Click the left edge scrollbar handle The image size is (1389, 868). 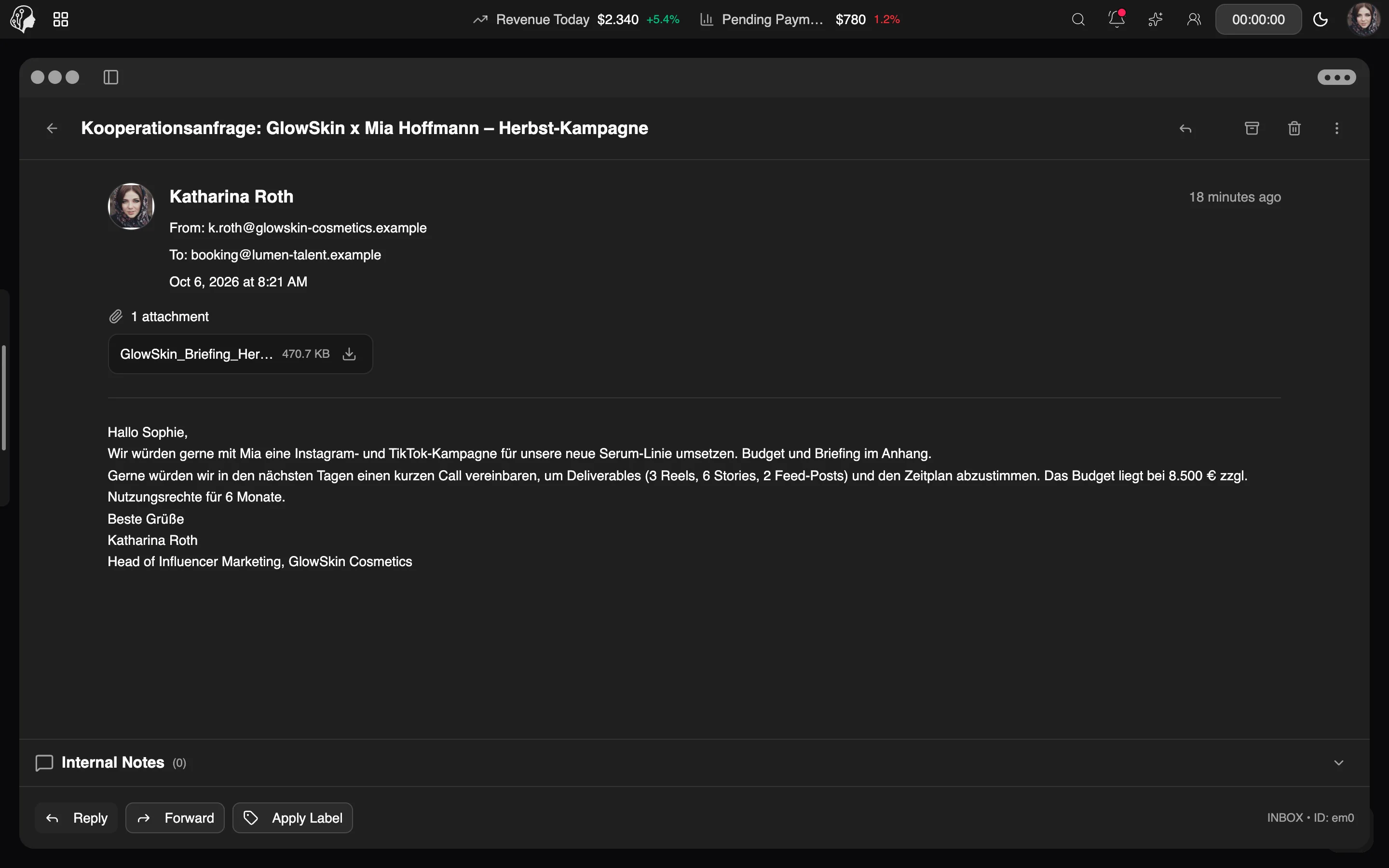(4, 398)
